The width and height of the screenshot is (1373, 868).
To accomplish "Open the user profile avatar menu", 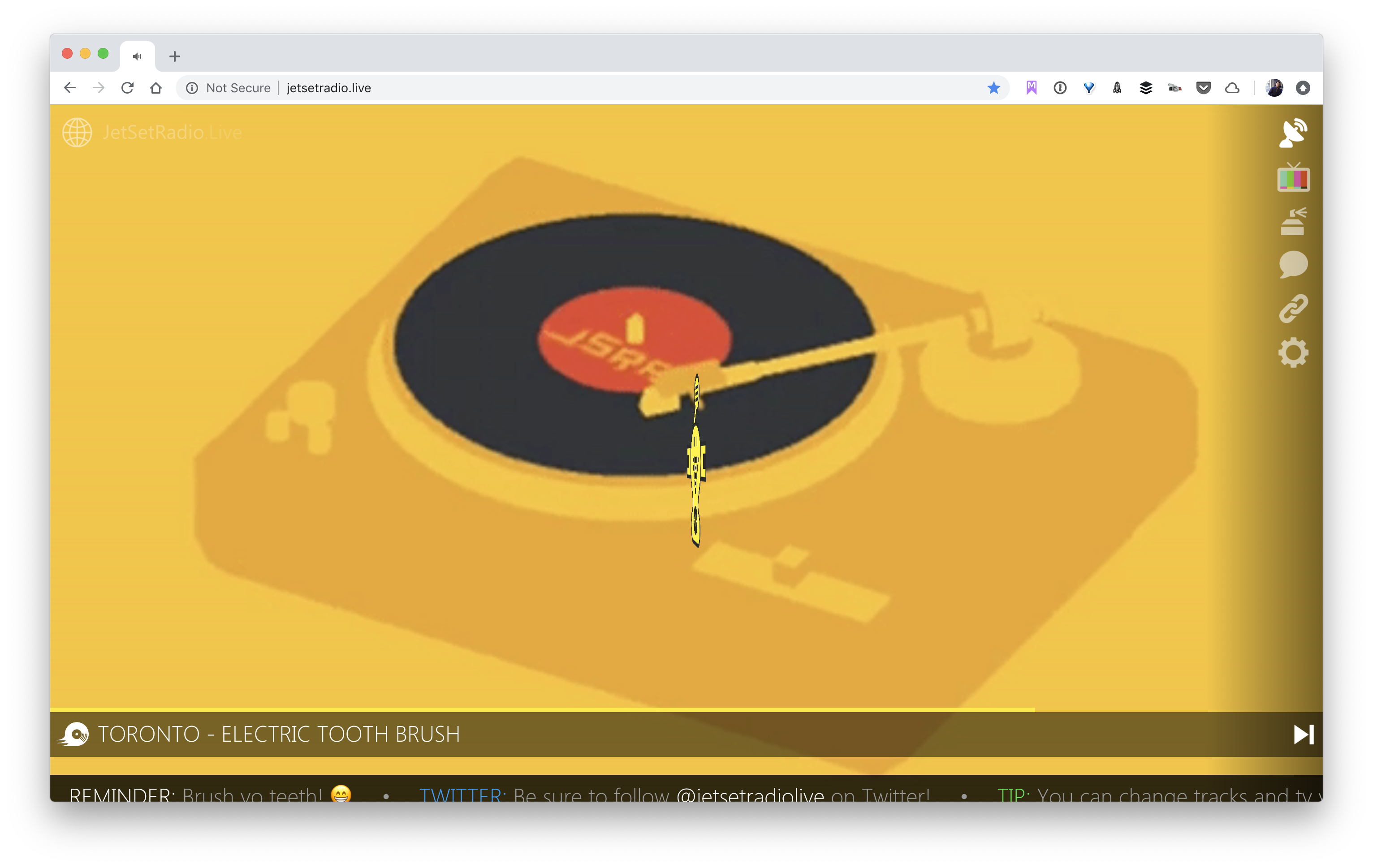I will [1274, 88].
